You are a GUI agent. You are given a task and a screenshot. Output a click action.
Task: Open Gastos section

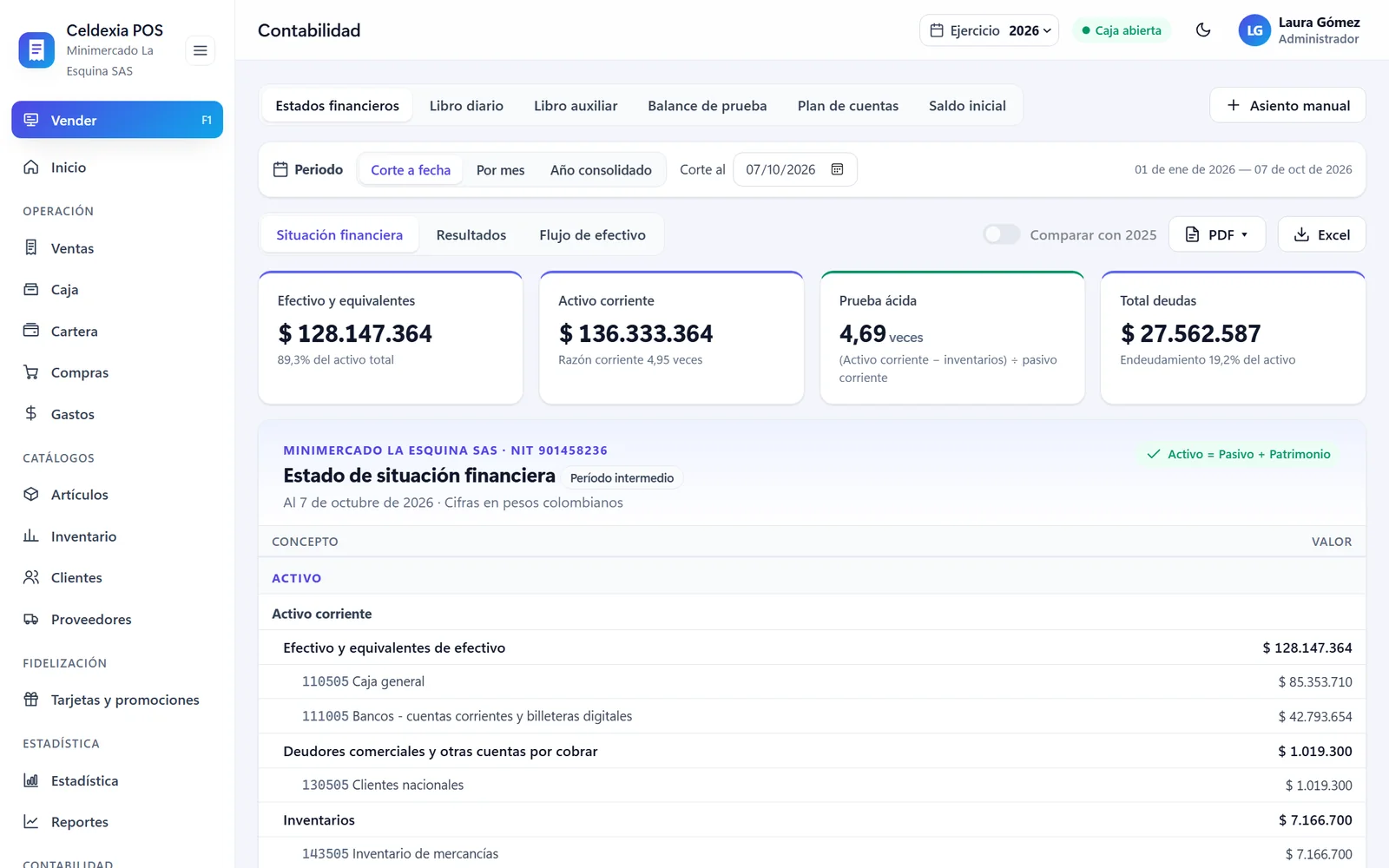click(x=117, y=414)
